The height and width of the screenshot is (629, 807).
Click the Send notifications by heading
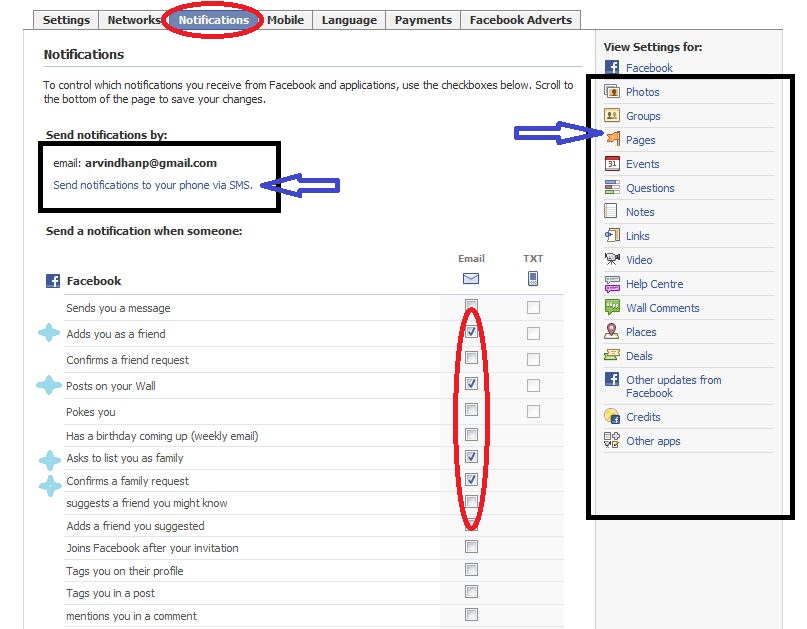(107, 135)
